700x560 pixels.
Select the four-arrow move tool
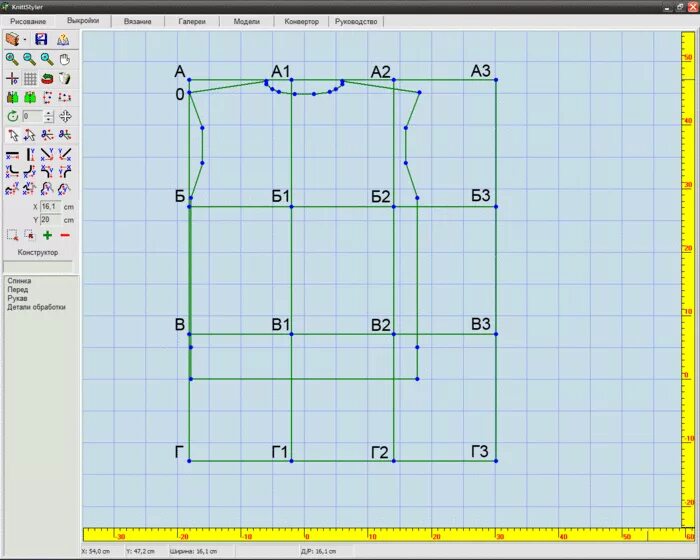[65, 117]
